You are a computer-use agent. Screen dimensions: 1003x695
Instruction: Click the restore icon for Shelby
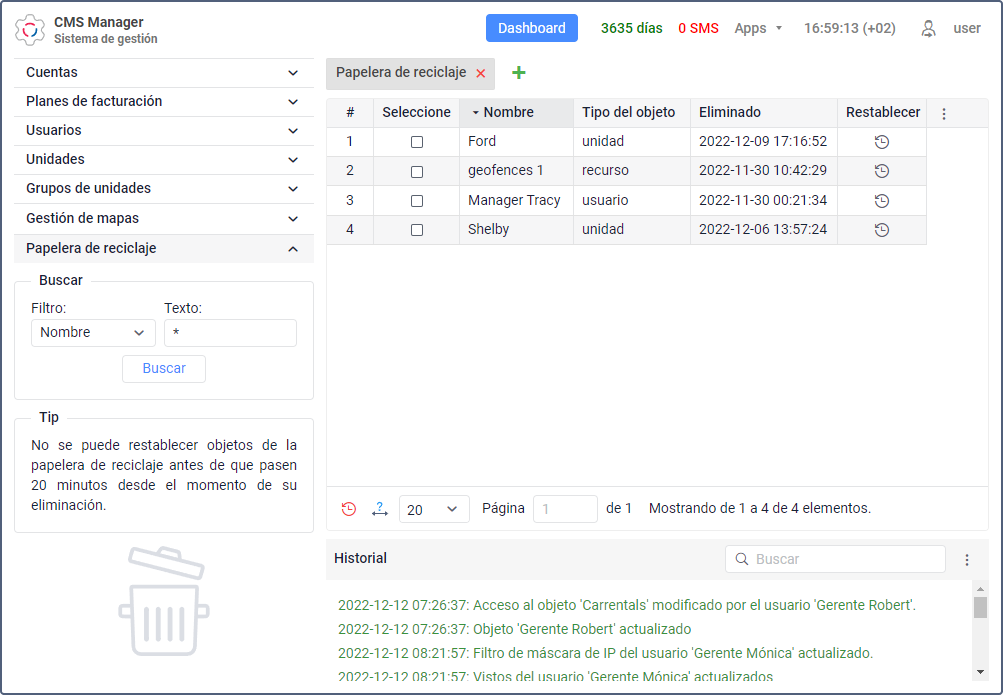881,230
